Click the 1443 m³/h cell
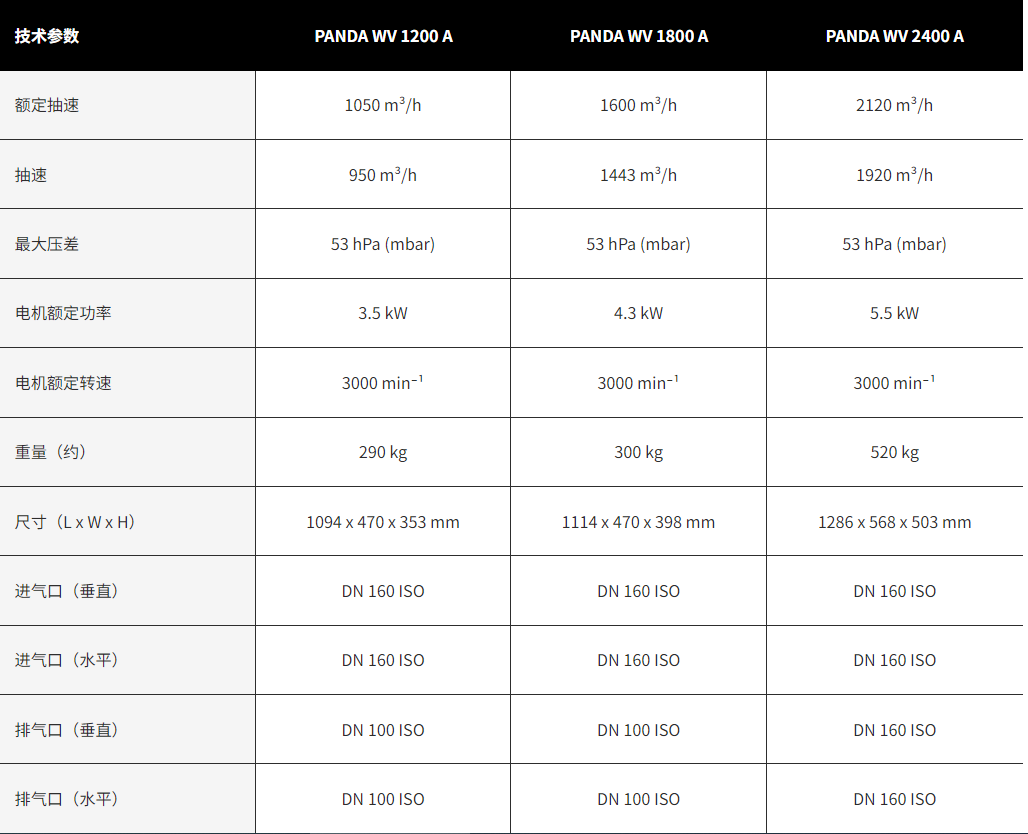This screenshot has height=834, width=1028. [639, 174]
